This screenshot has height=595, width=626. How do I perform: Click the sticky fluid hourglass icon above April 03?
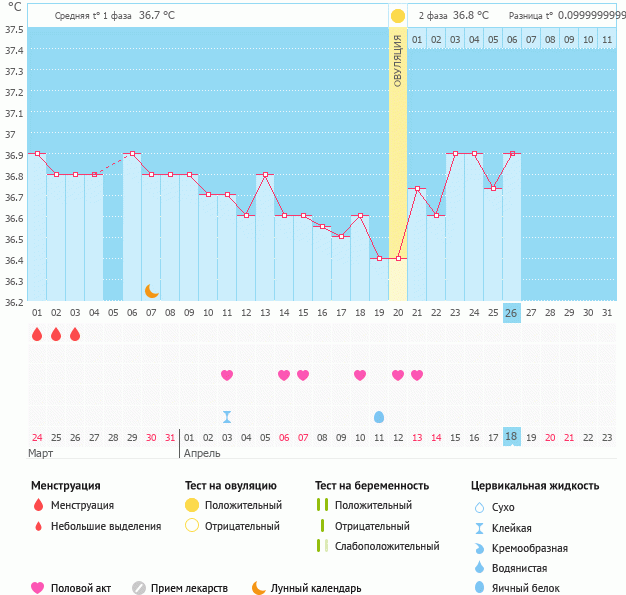tap(227, 416)
